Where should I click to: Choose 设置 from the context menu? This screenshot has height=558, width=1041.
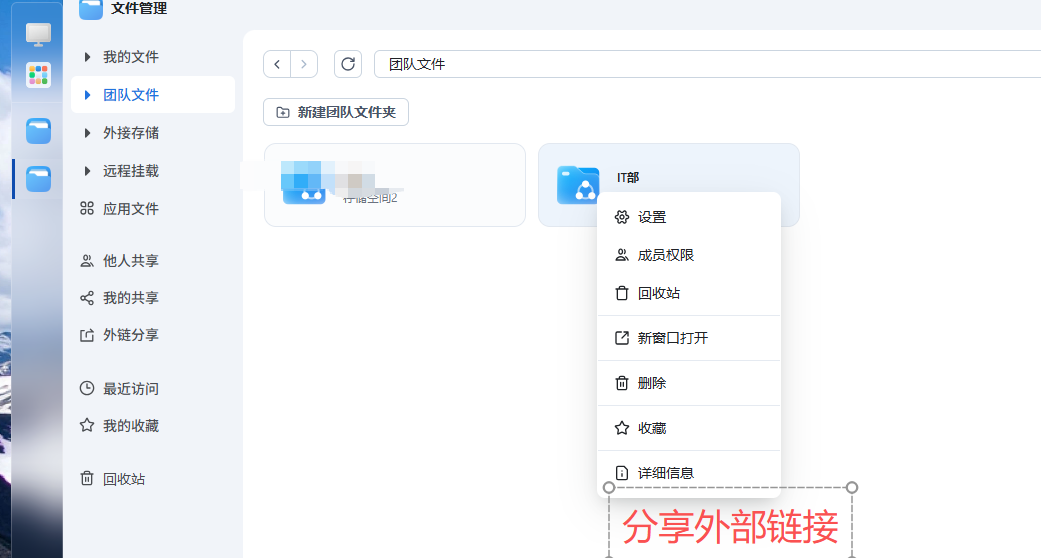point(689,217)
